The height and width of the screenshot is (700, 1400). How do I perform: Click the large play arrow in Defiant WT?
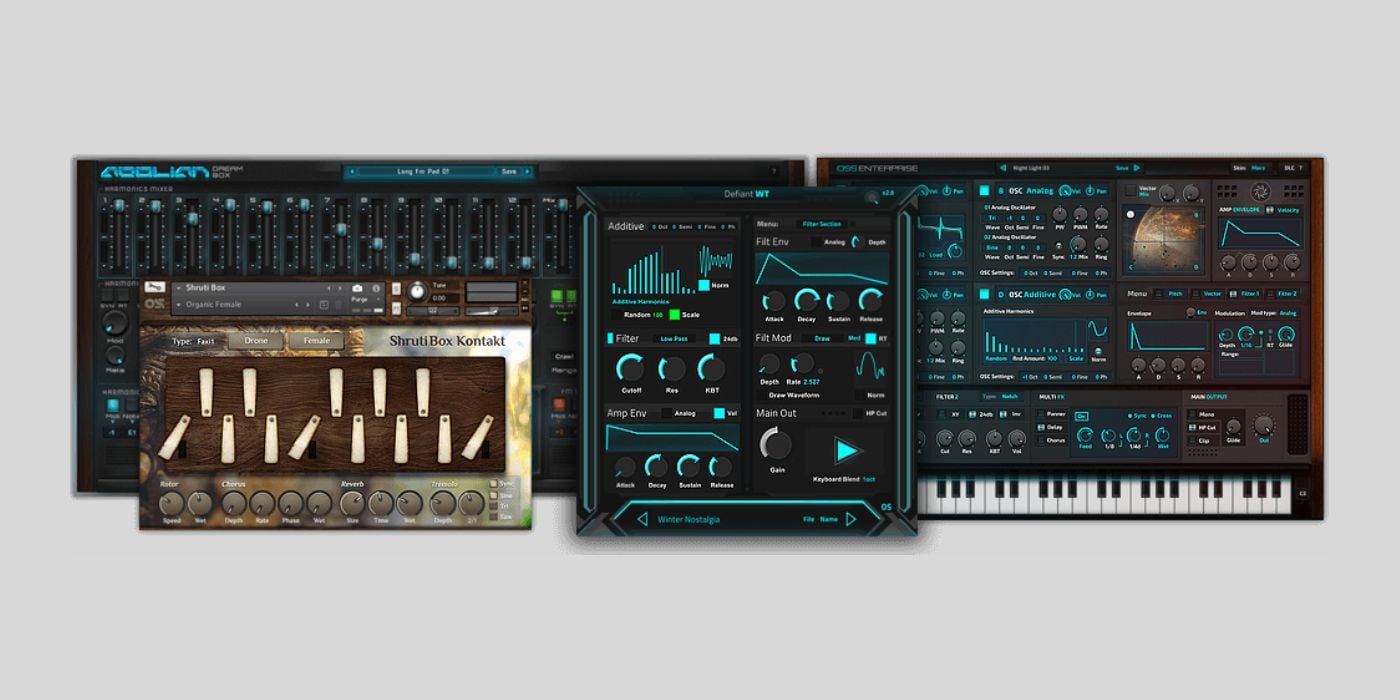click(847, 451)
